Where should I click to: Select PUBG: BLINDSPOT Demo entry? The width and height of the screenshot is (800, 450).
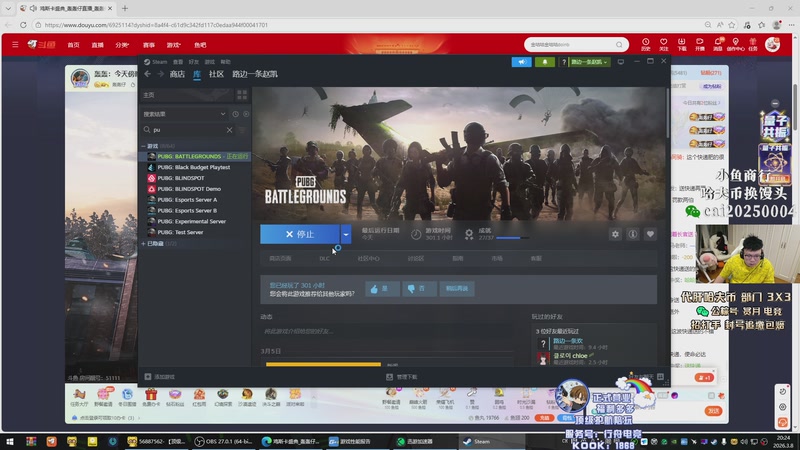[189, 189]
